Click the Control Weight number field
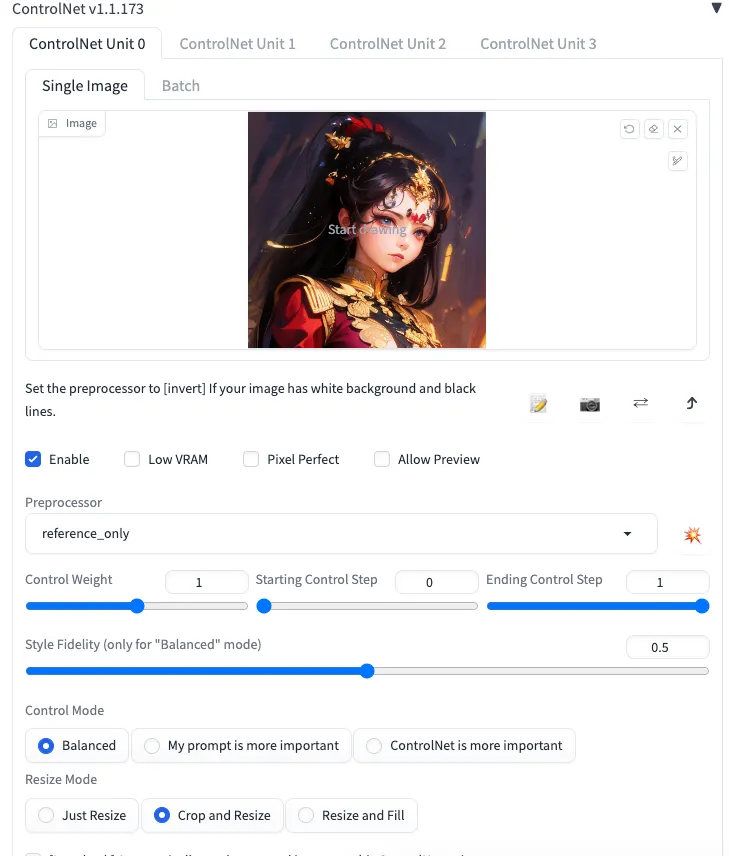729x856 pixels. click(206, 582)
